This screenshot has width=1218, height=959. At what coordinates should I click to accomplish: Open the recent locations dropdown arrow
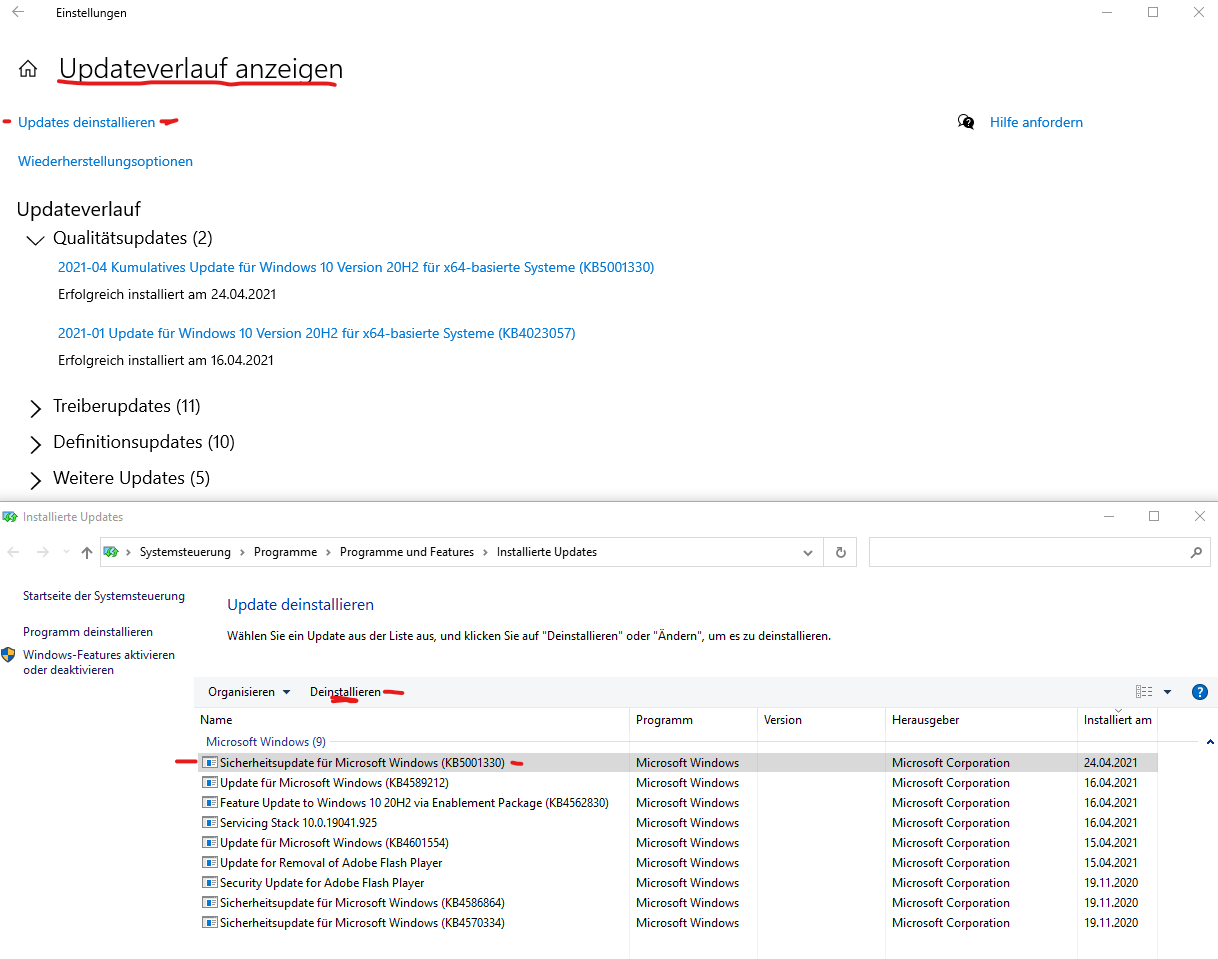tap(66, 552)
